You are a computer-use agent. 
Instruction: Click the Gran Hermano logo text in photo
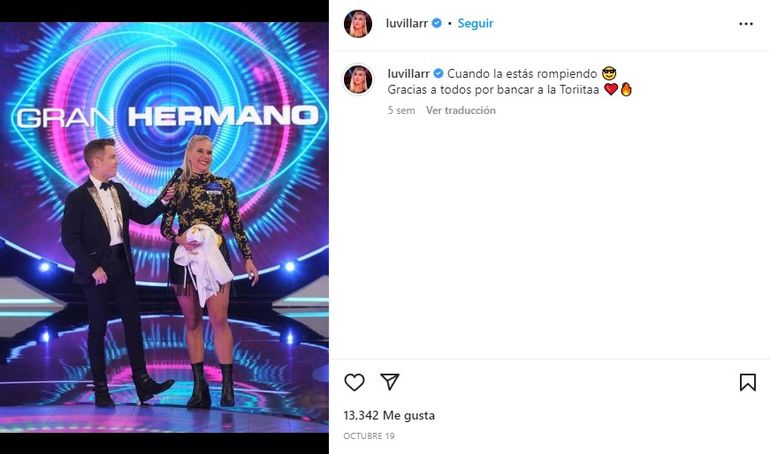168,117
